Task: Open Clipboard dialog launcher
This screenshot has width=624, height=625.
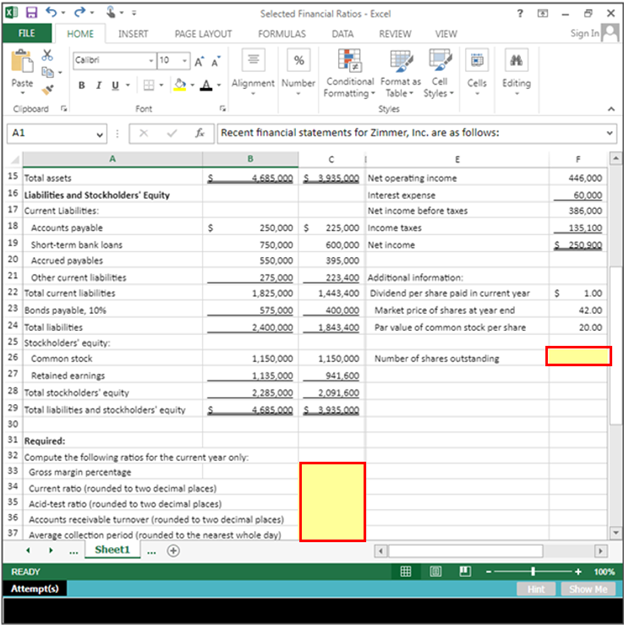Action: [64, 108]
